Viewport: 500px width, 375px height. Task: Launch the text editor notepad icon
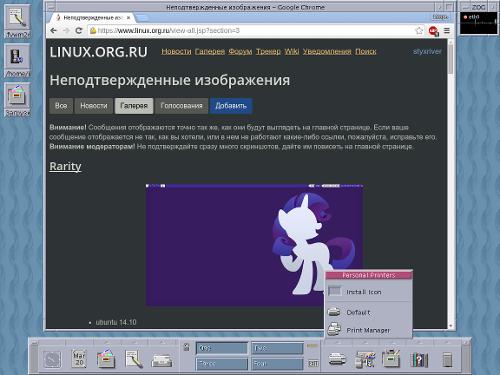tap(133, 359)
